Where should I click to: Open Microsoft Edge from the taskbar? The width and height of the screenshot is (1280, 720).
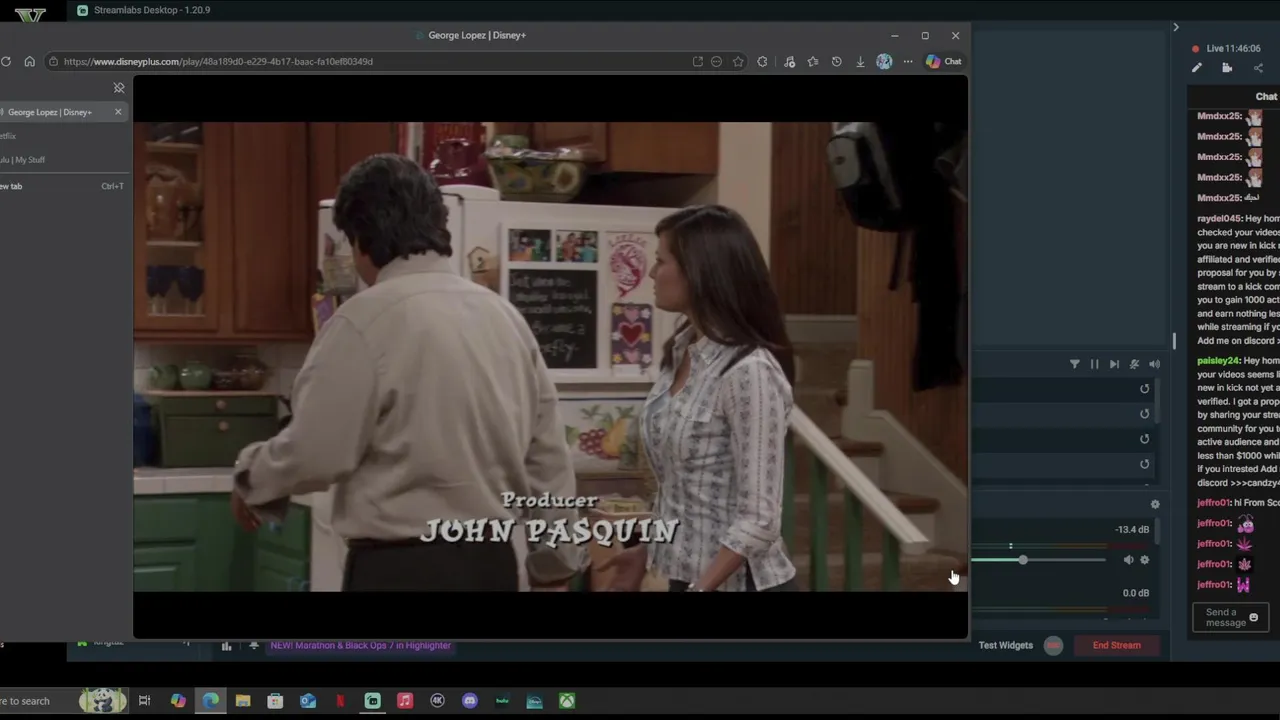coord(211,701)
